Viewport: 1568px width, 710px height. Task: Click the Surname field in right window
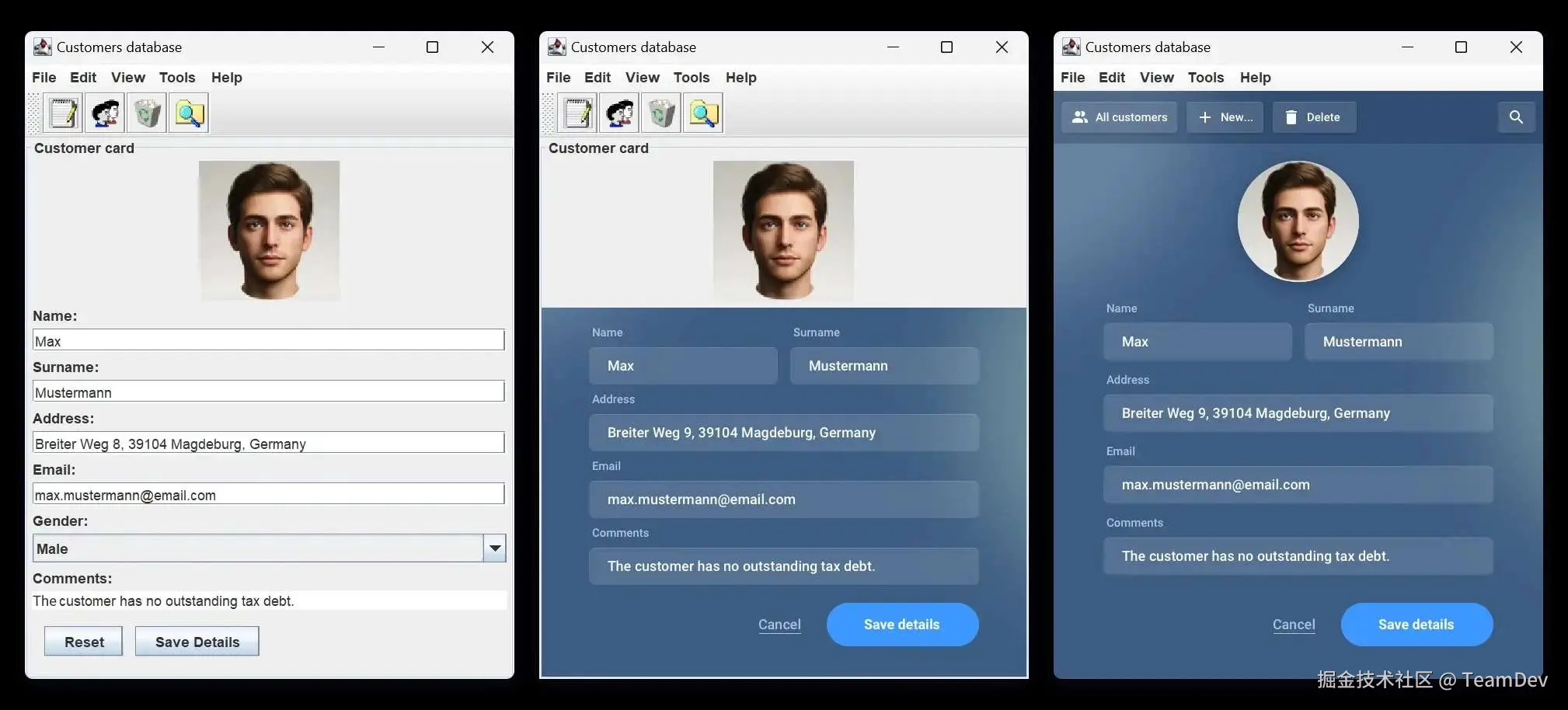(1399, 342)
